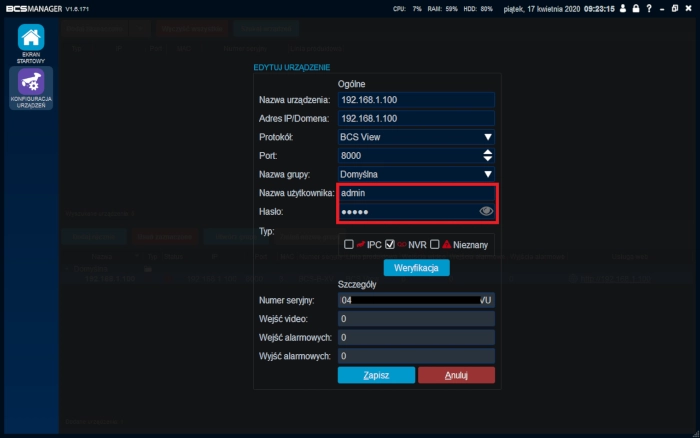Uncheck the NVR type checkbox
This screenshot has height=438, width=700.
[x=390, y=244]
